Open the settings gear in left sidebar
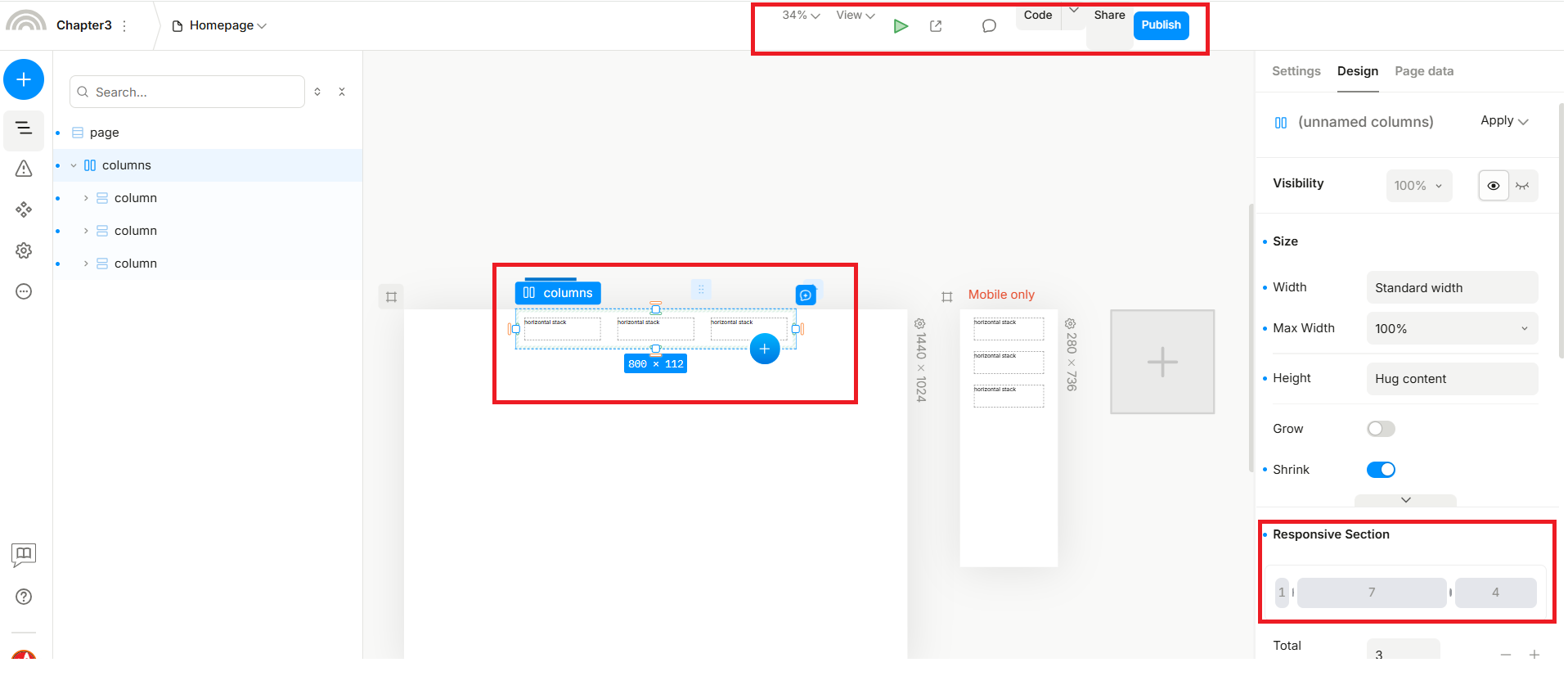This screenshot has width=1568, height=676. [24, 250]
